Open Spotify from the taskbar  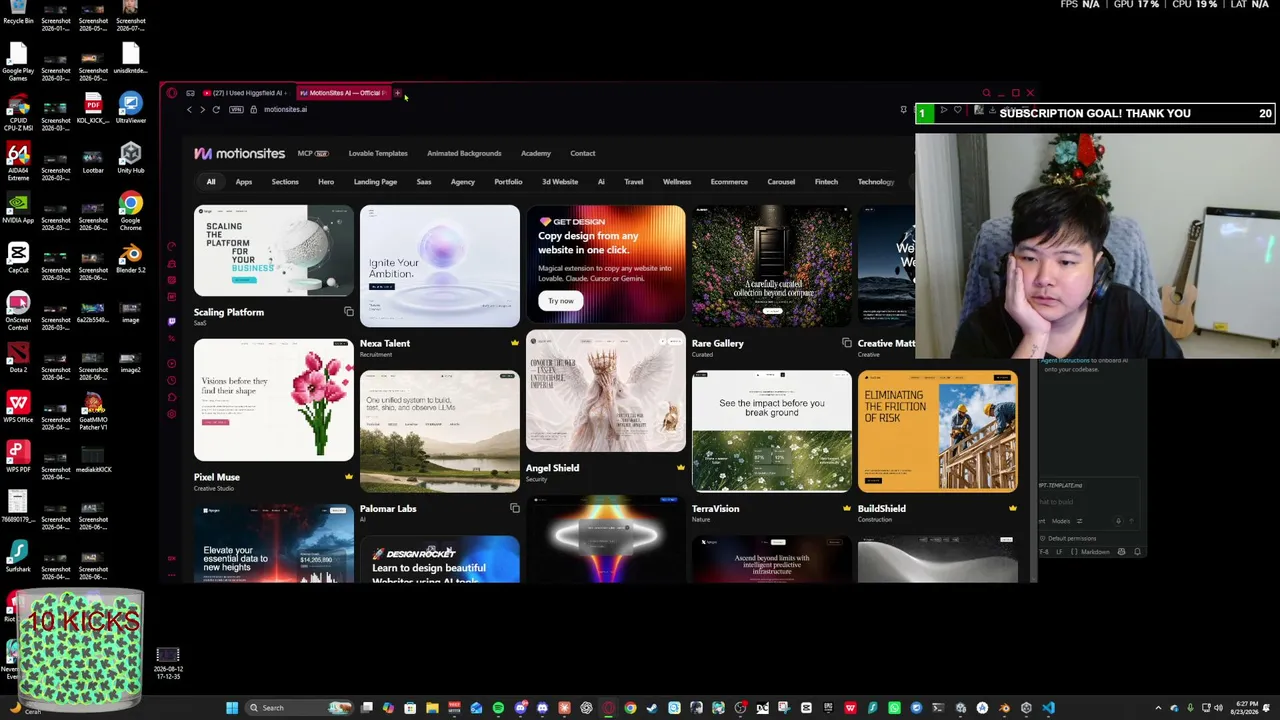click(498, 708)
